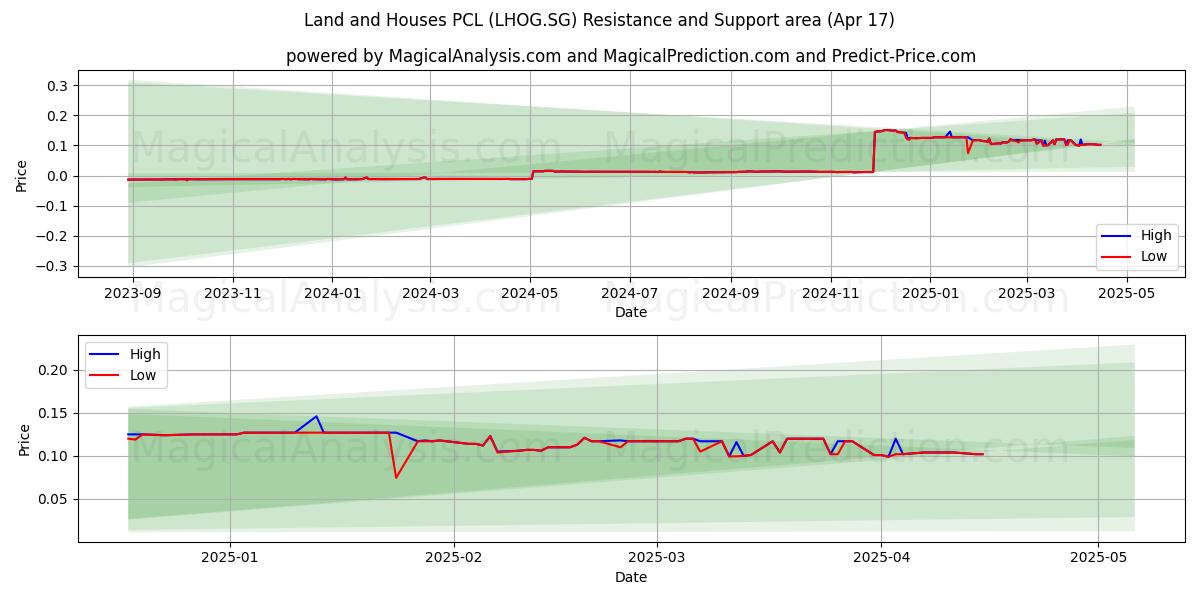This screenshot has width=1200, height=600.
Task: Click the '0.3' price tick on the top chart
Action: (57, 86)
